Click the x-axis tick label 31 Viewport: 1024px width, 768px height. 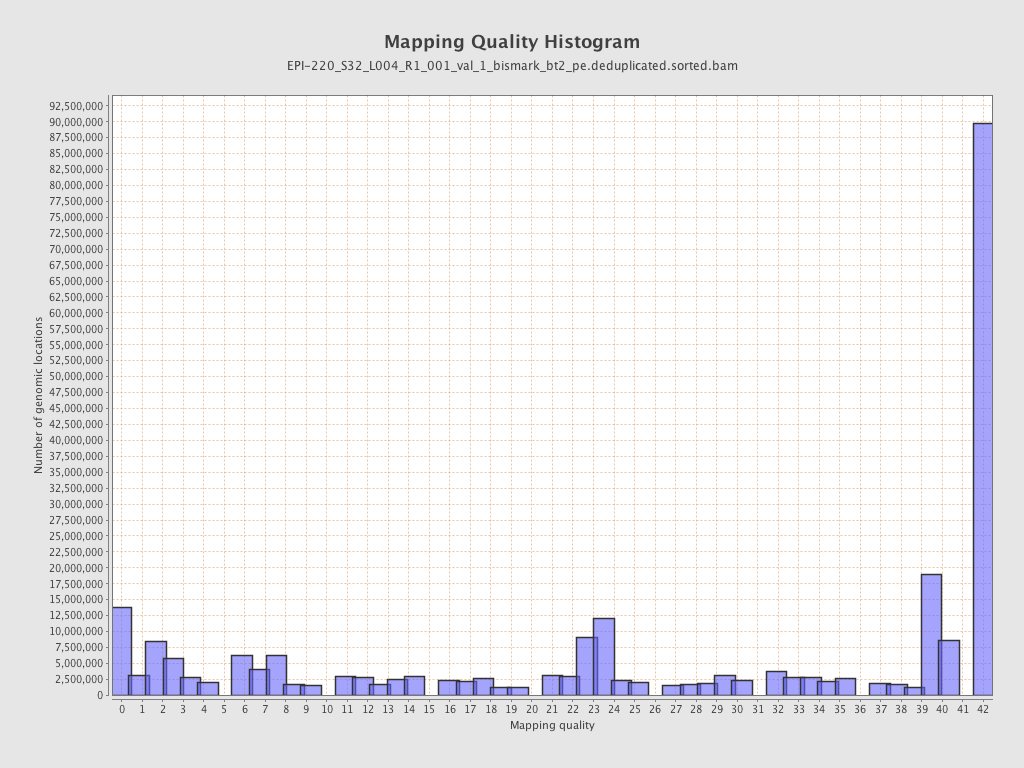tap(758, 709)
